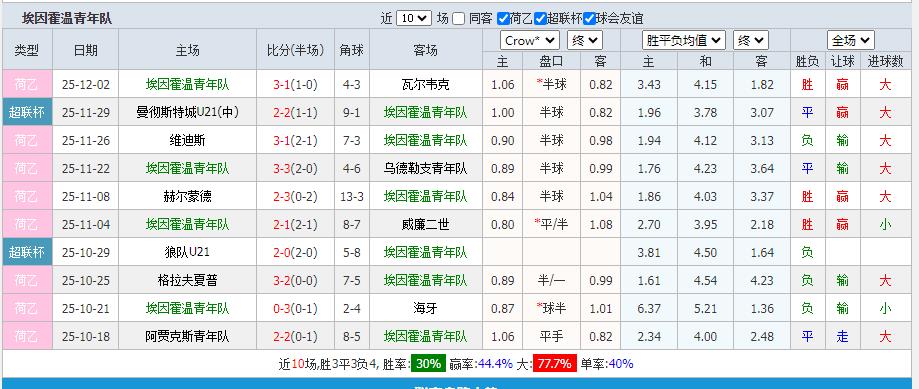
Task: Open 威廉二世 team link
Action: coord(426,224)
